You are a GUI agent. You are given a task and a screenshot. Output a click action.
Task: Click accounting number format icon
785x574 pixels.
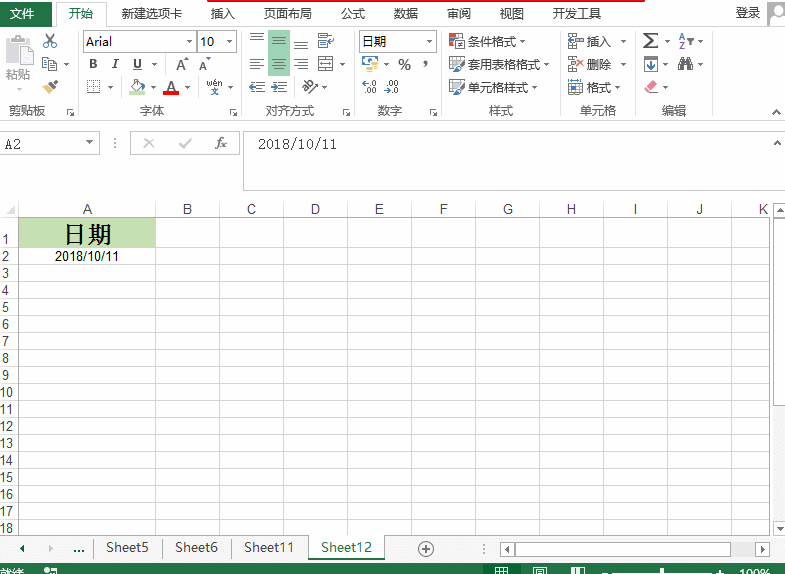click(x=370, y=64)
